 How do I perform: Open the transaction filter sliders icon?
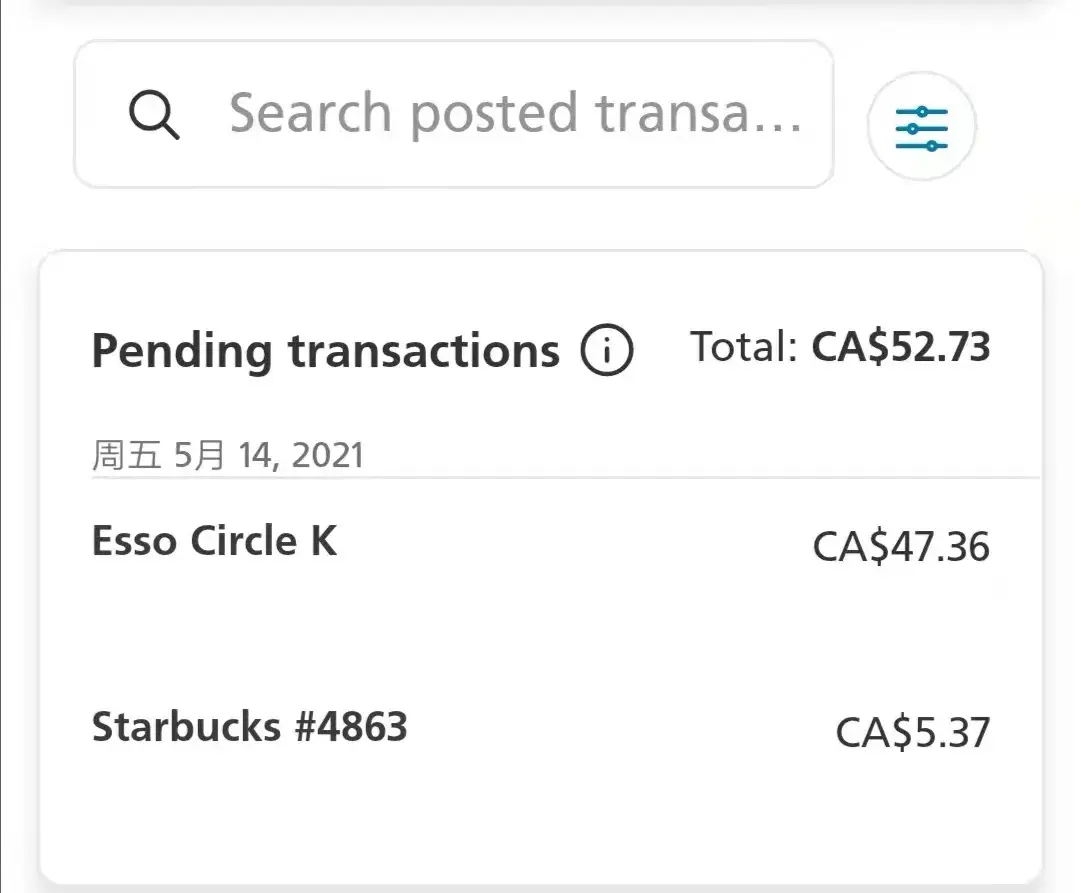[921, 127]
